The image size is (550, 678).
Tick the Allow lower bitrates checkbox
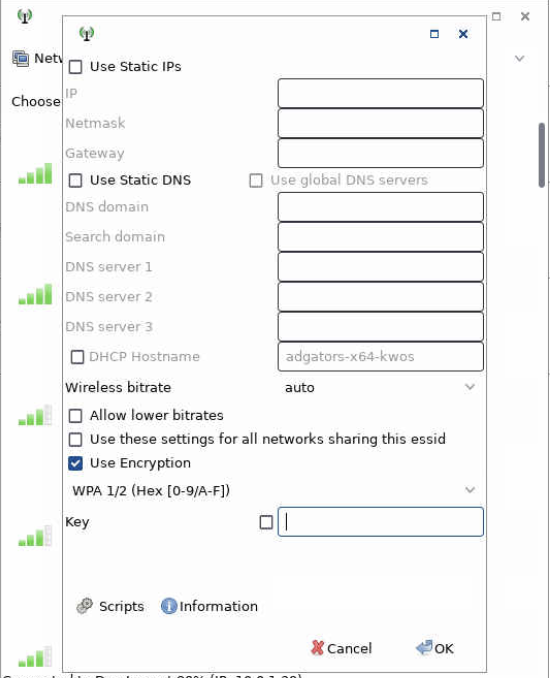pos(76,416)
